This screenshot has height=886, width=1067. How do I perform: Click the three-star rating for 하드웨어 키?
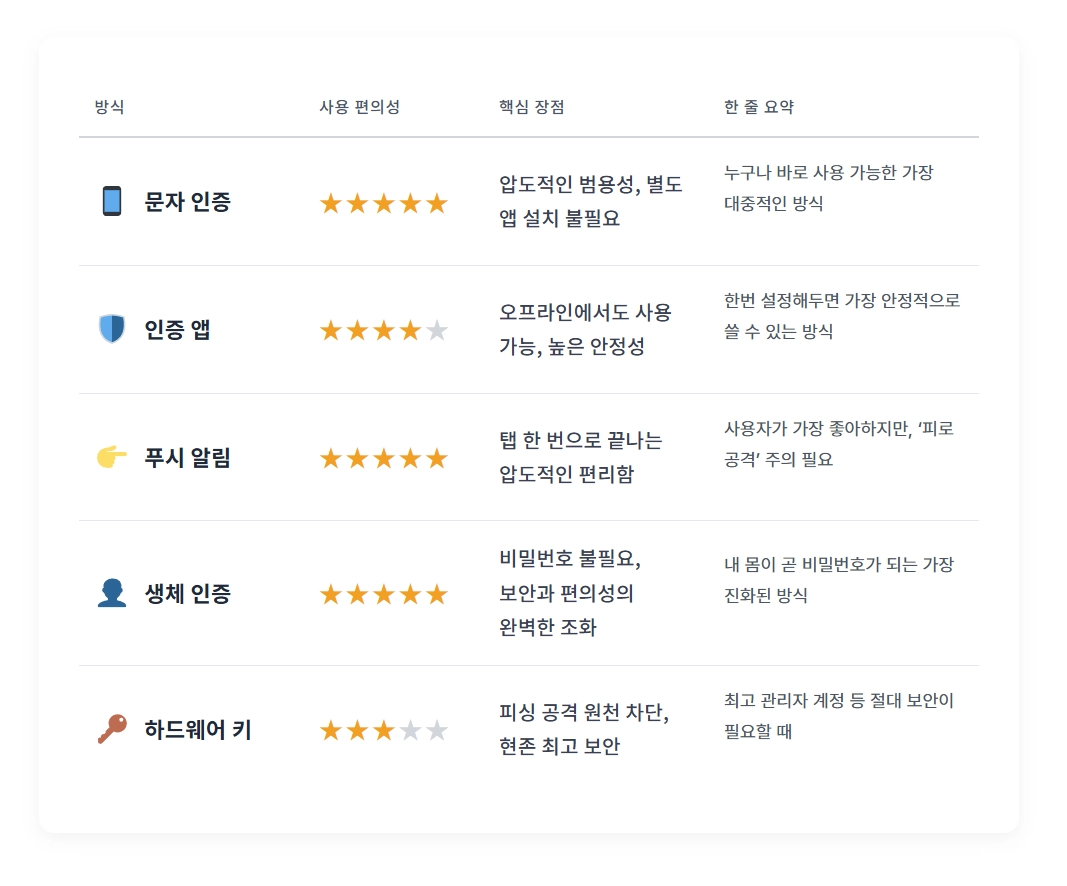[384, 730]
